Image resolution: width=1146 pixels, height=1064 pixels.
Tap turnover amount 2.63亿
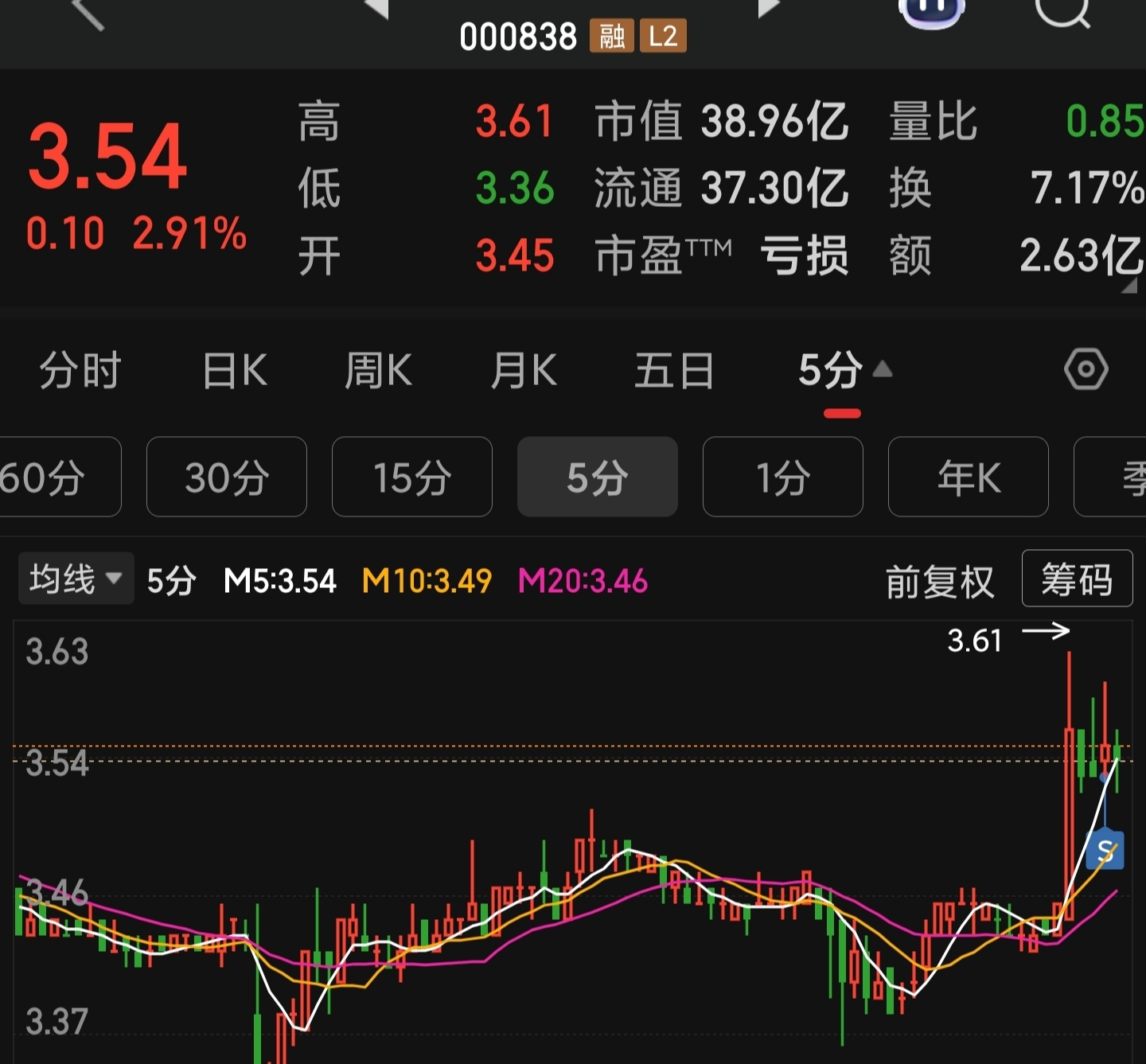tap(1082, 255)
